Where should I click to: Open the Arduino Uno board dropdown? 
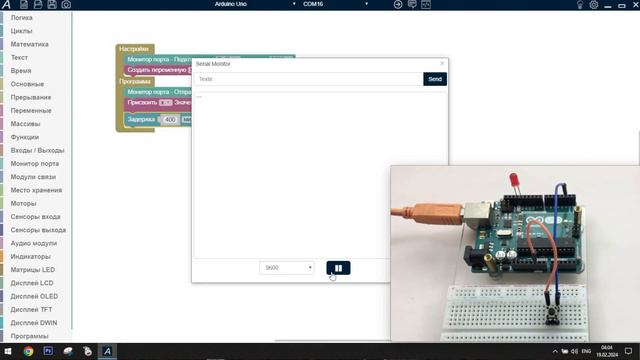coord(254,4)
